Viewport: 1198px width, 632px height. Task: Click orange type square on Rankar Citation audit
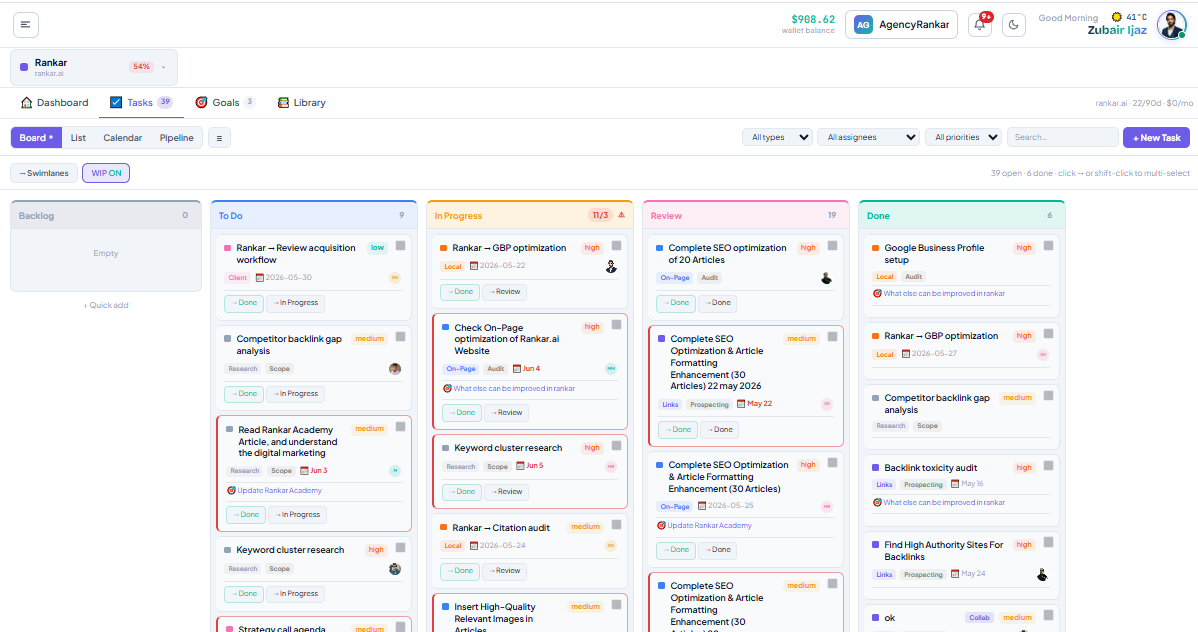(x=444, y=527)
